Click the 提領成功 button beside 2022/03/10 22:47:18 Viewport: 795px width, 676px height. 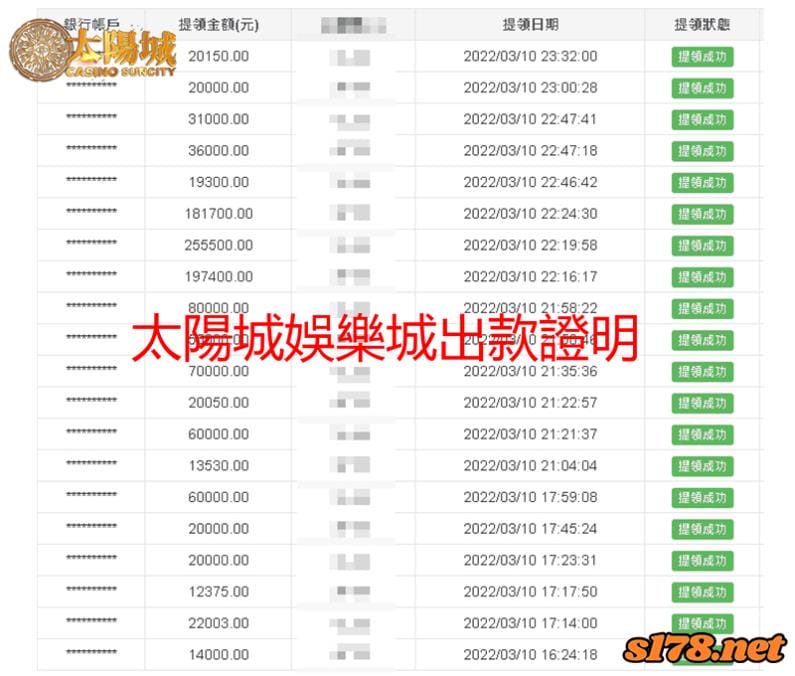pyautogui.click(x=702, y=151)
